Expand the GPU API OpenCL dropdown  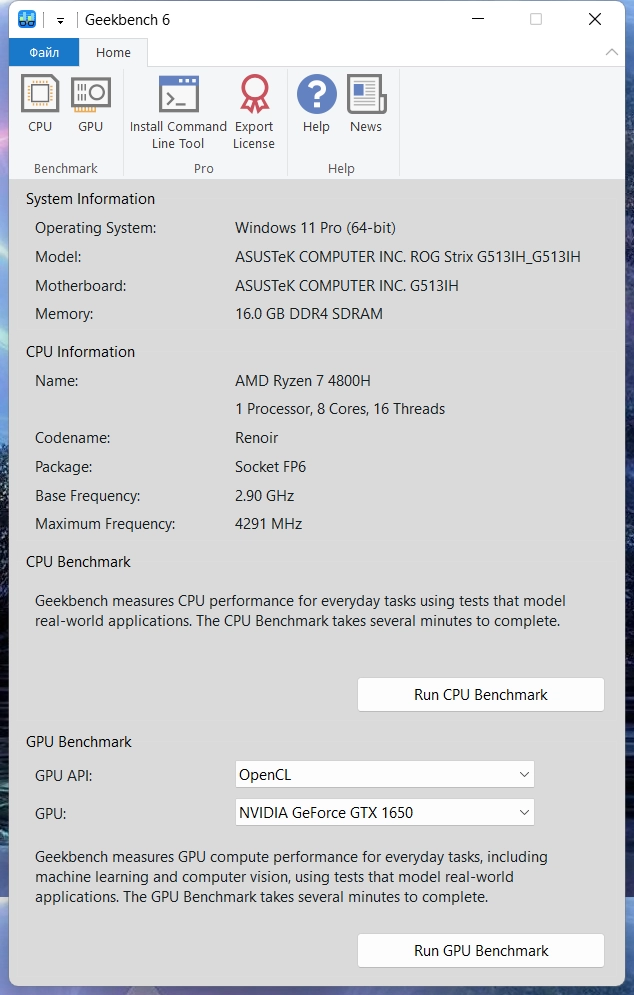point(385,774)
